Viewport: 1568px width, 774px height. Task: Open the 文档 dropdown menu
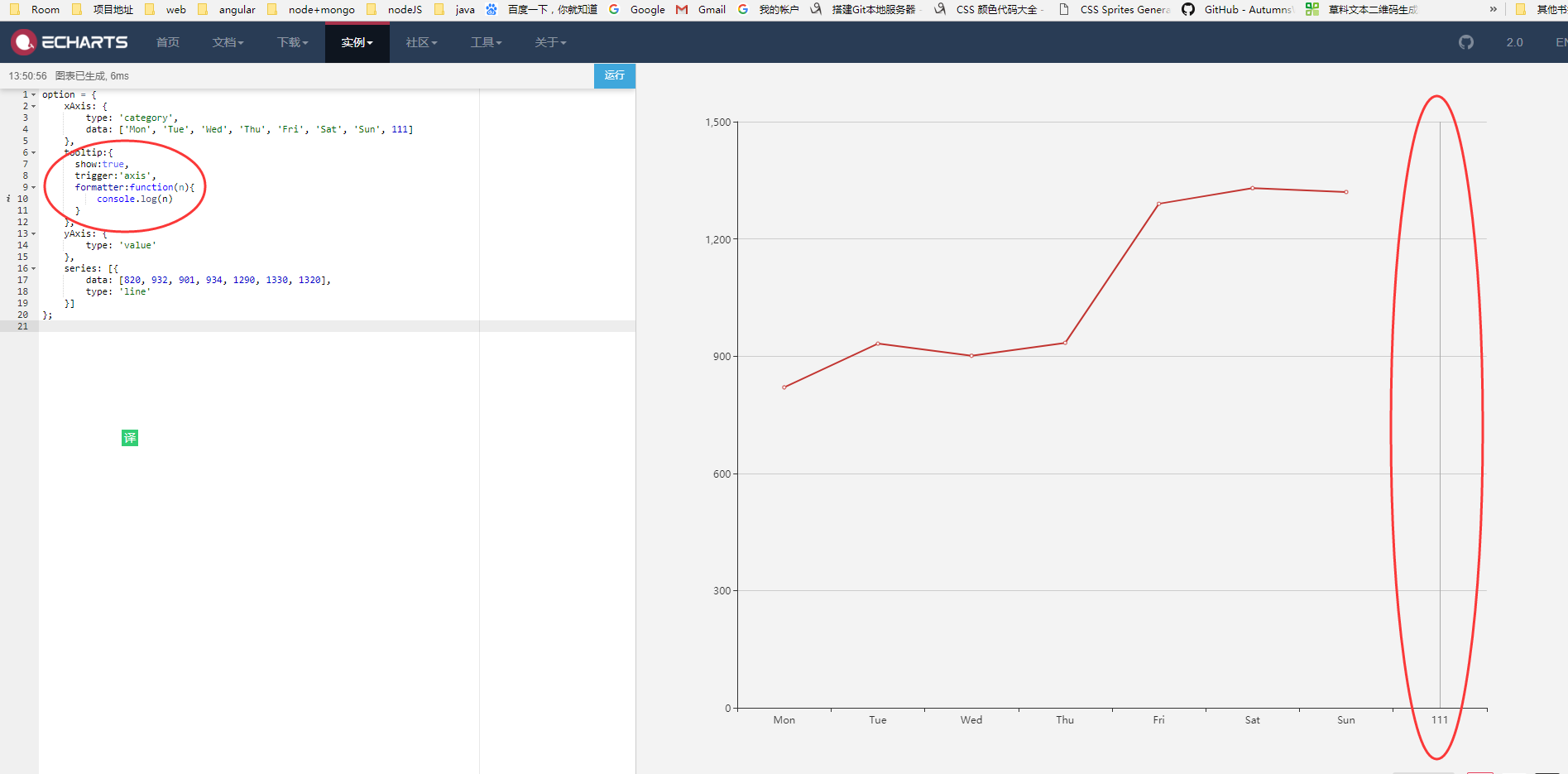pyautogui.click(x=228, y=42)
